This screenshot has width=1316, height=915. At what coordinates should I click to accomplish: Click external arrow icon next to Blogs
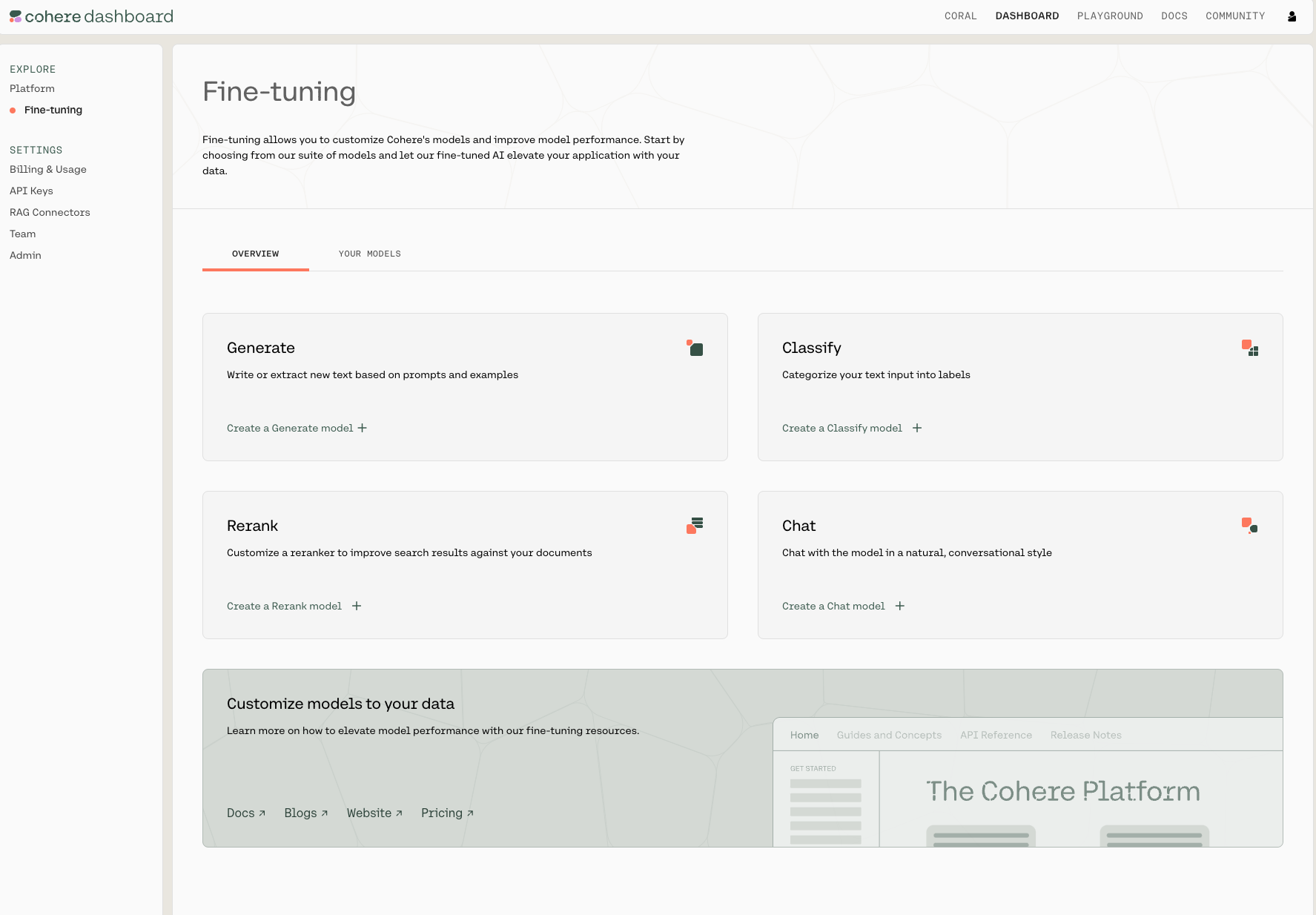(324, 813)
